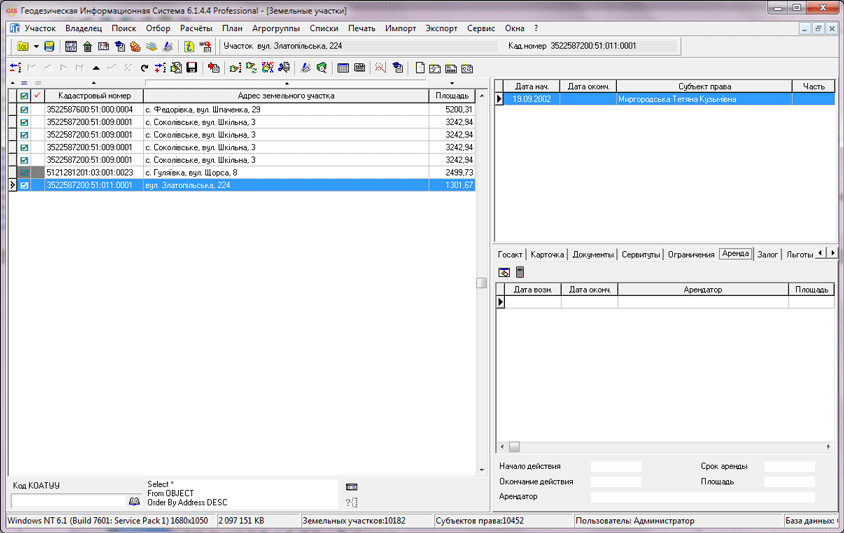Click the last document icon in second toolbar

467,68
